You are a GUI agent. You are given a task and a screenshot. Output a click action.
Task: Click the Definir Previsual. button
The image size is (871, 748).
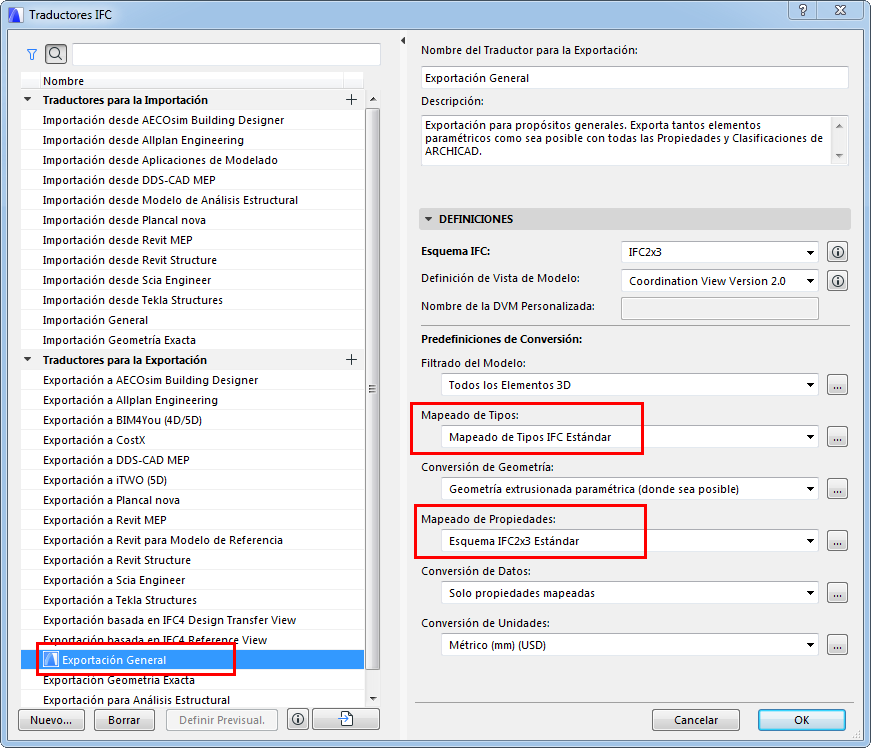point(222,720)
